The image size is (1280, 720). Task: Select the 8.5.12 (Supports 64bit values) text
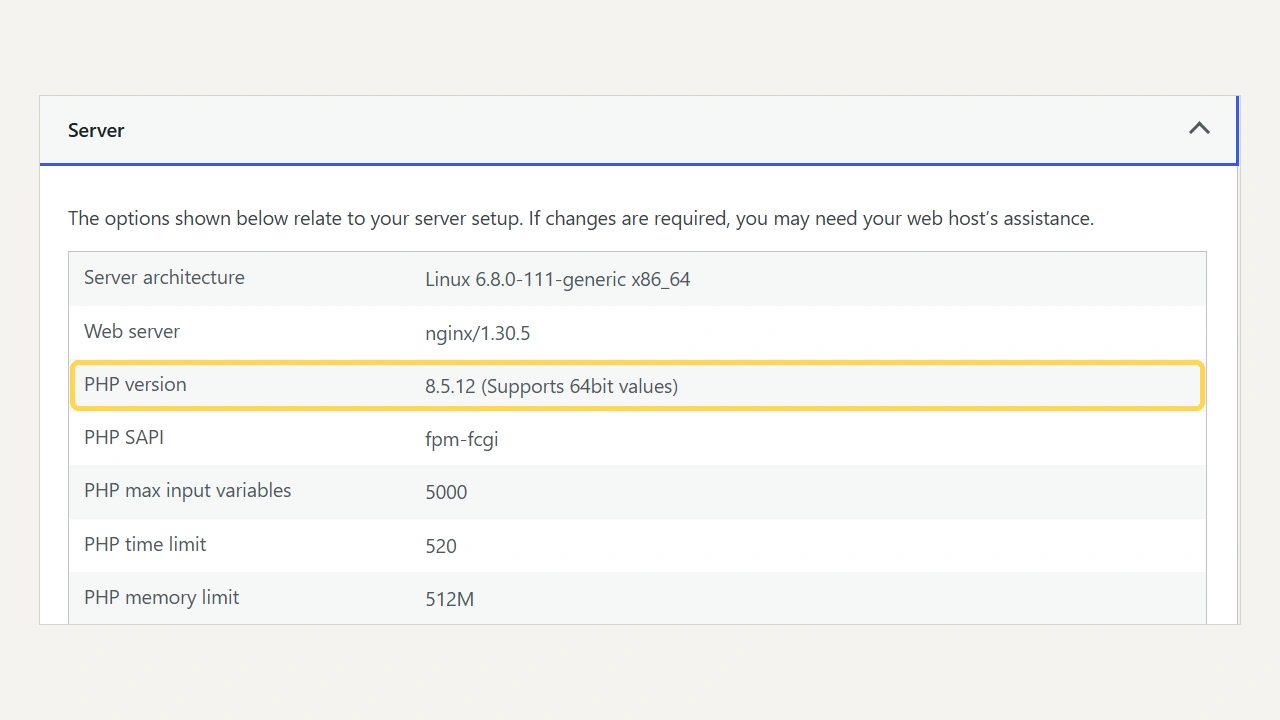(551, 386)
